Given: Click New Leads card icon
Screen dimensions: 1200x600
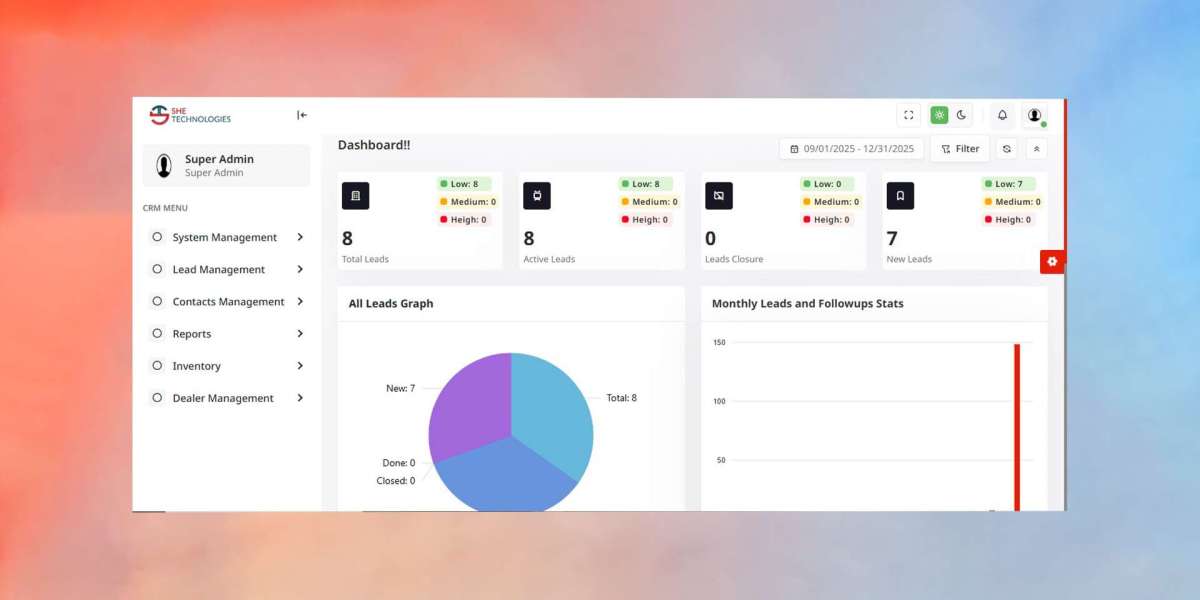Looking at the screenshot, I should tap(900, 196).
